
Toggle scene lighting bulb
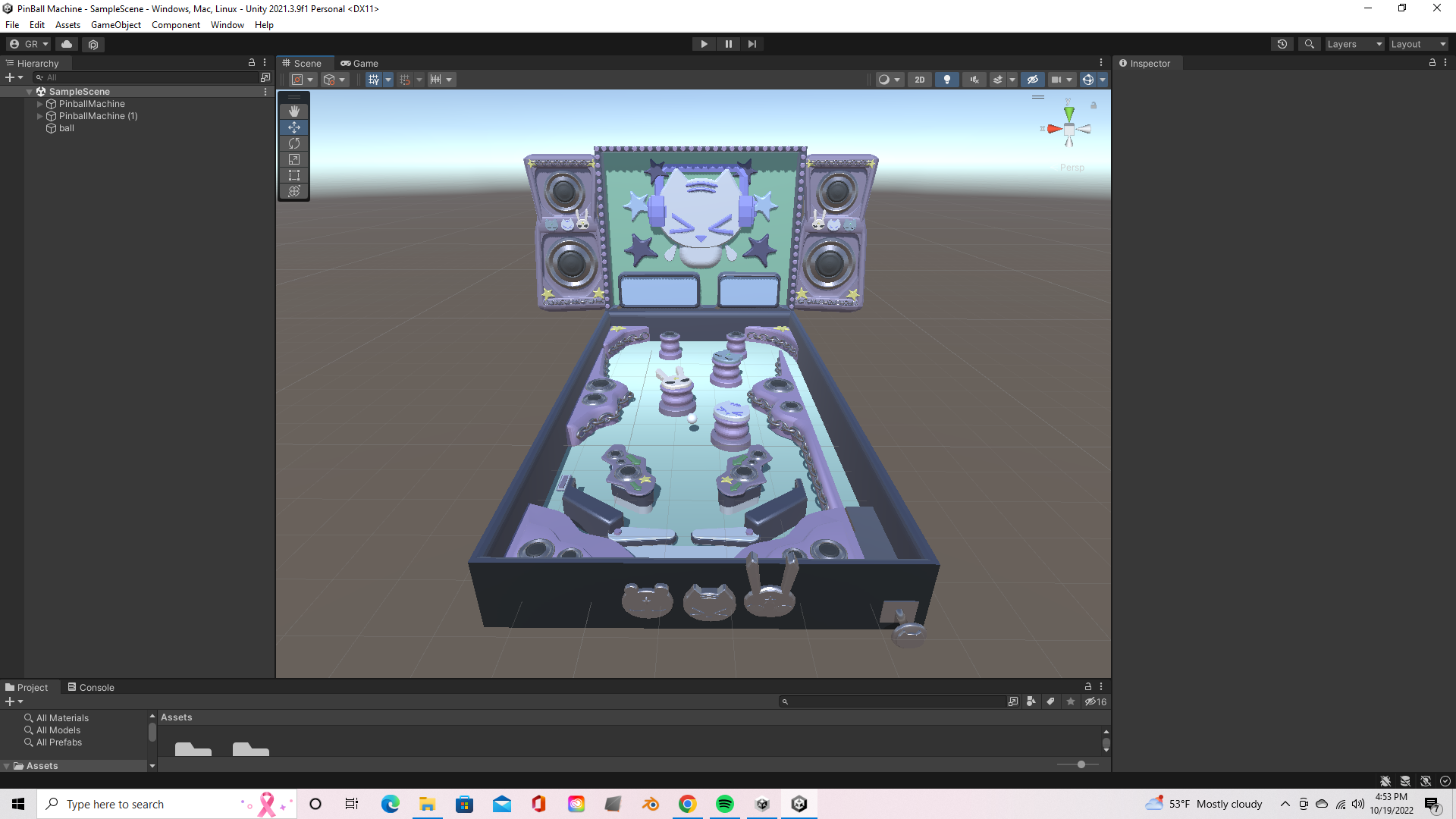(946, 80)
